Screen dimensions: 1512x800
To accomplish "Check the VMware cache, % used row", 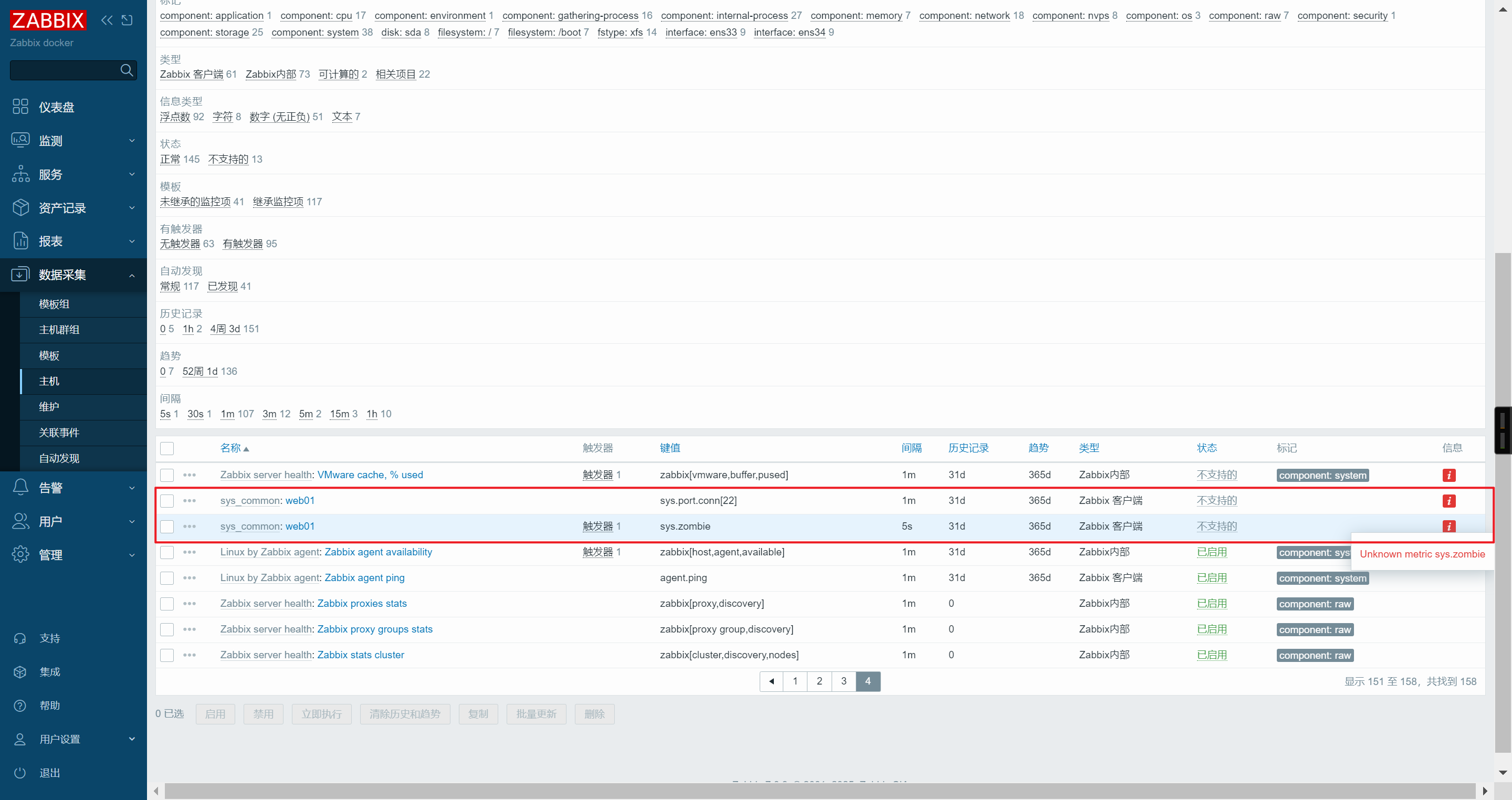I will pos(167,475).
